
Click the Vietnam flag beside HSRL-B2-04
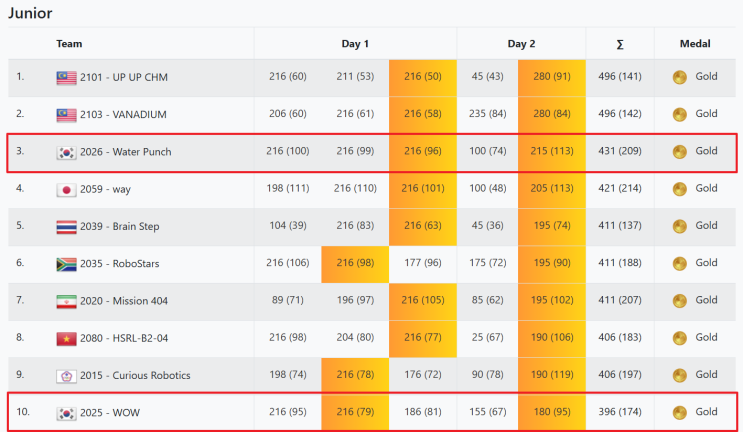click(x=66, y=339)
